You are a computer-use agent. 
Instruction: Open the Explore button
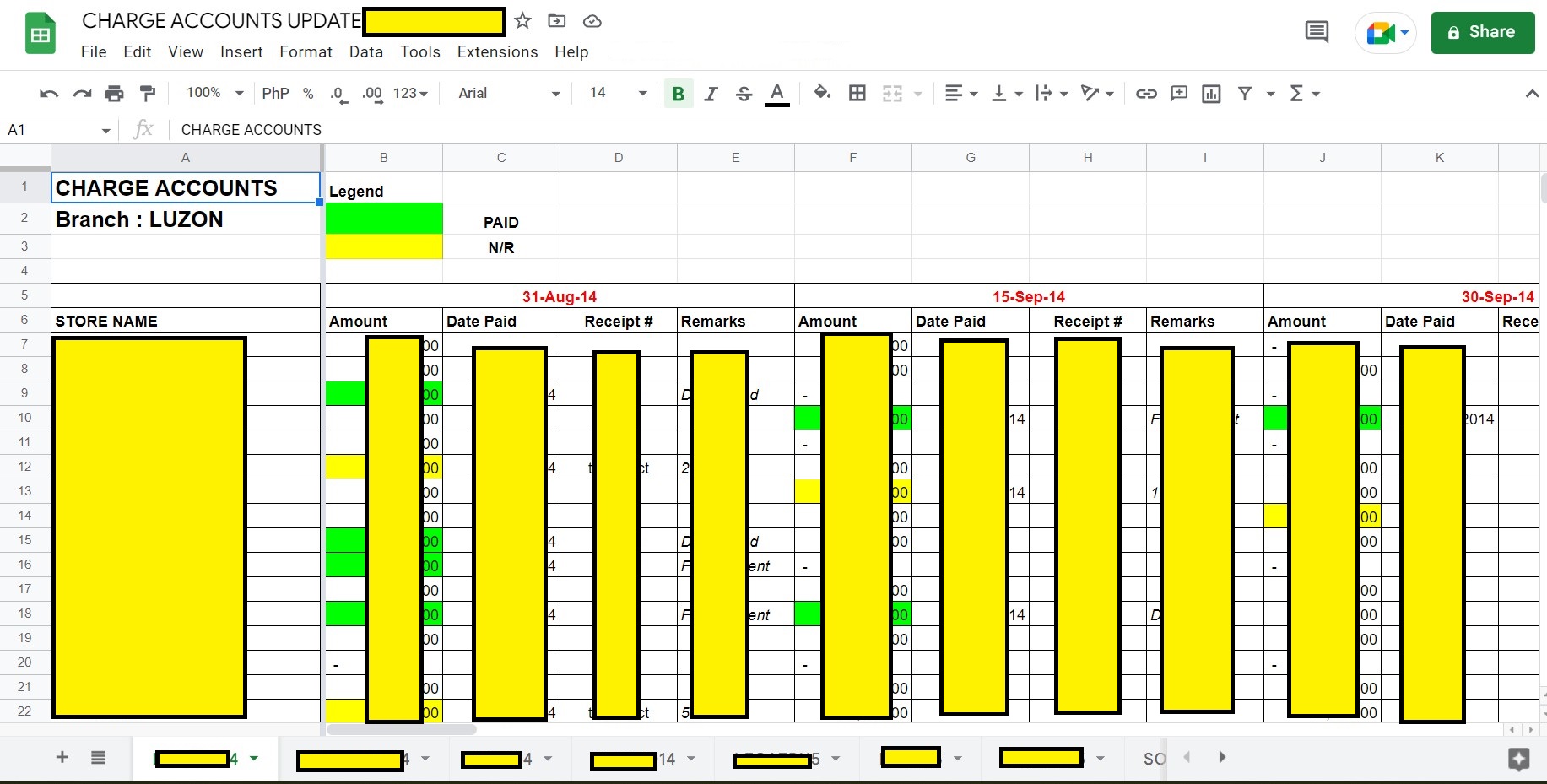[x=1518, y=759]
